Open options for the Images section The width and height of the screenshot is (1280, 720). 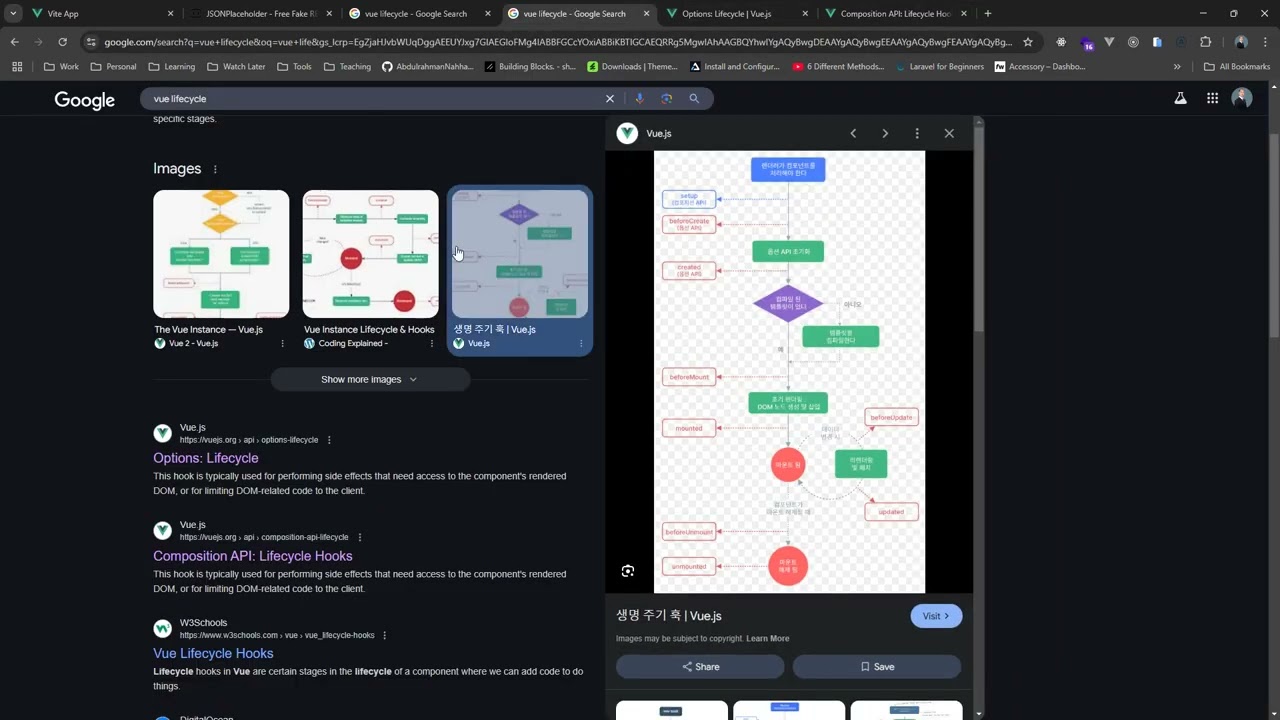(x=215, y=169)
